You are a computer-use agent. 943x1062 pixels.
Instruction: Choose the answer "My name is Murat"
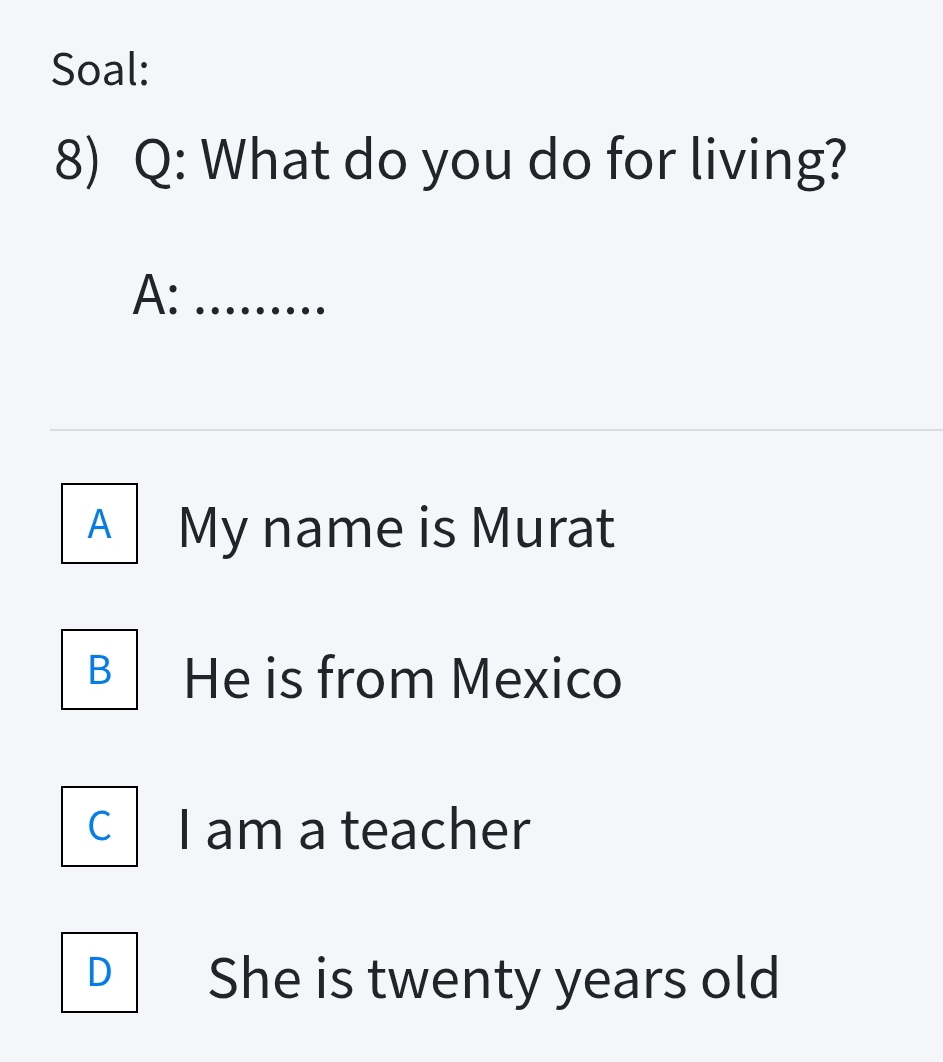pyautogui.click(x=396, y=527)
